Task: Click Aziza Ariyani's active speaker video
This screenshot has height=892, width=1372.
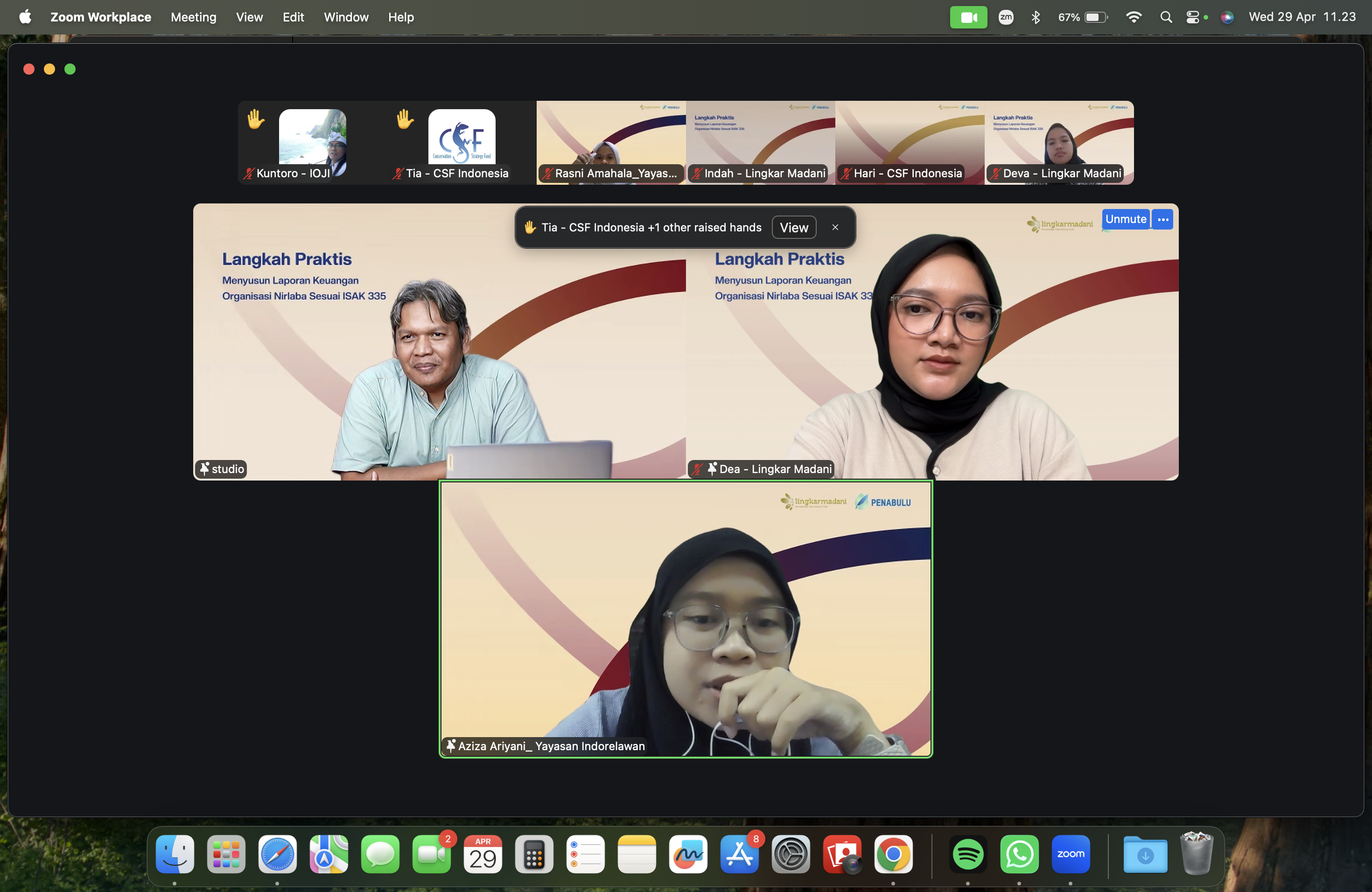Action: (x=686, y=619)
